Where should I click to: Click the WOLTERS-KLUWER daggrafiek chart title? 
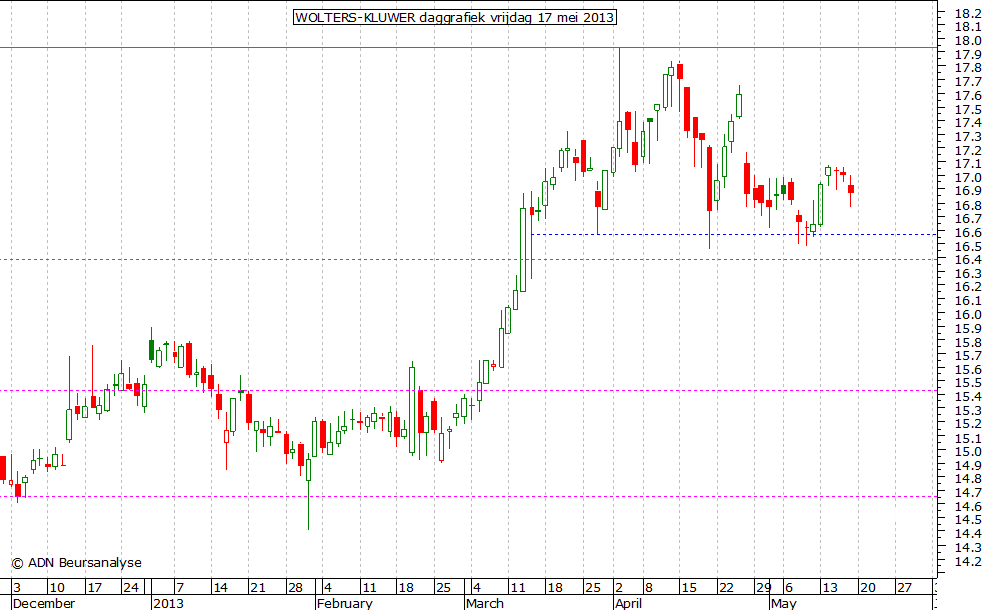pyautogui.click(x=454, y=17)
